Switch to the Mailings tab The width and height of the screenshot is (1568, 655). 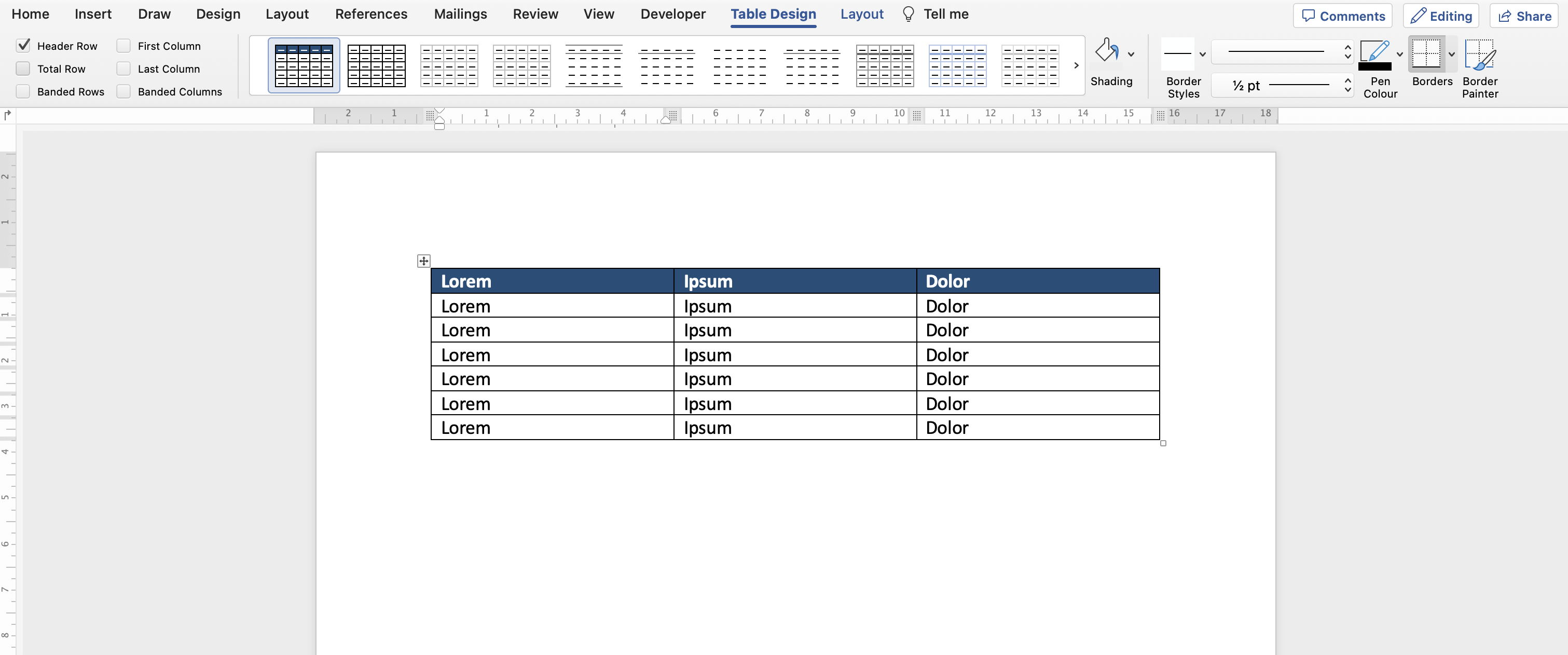coord(460,14)
